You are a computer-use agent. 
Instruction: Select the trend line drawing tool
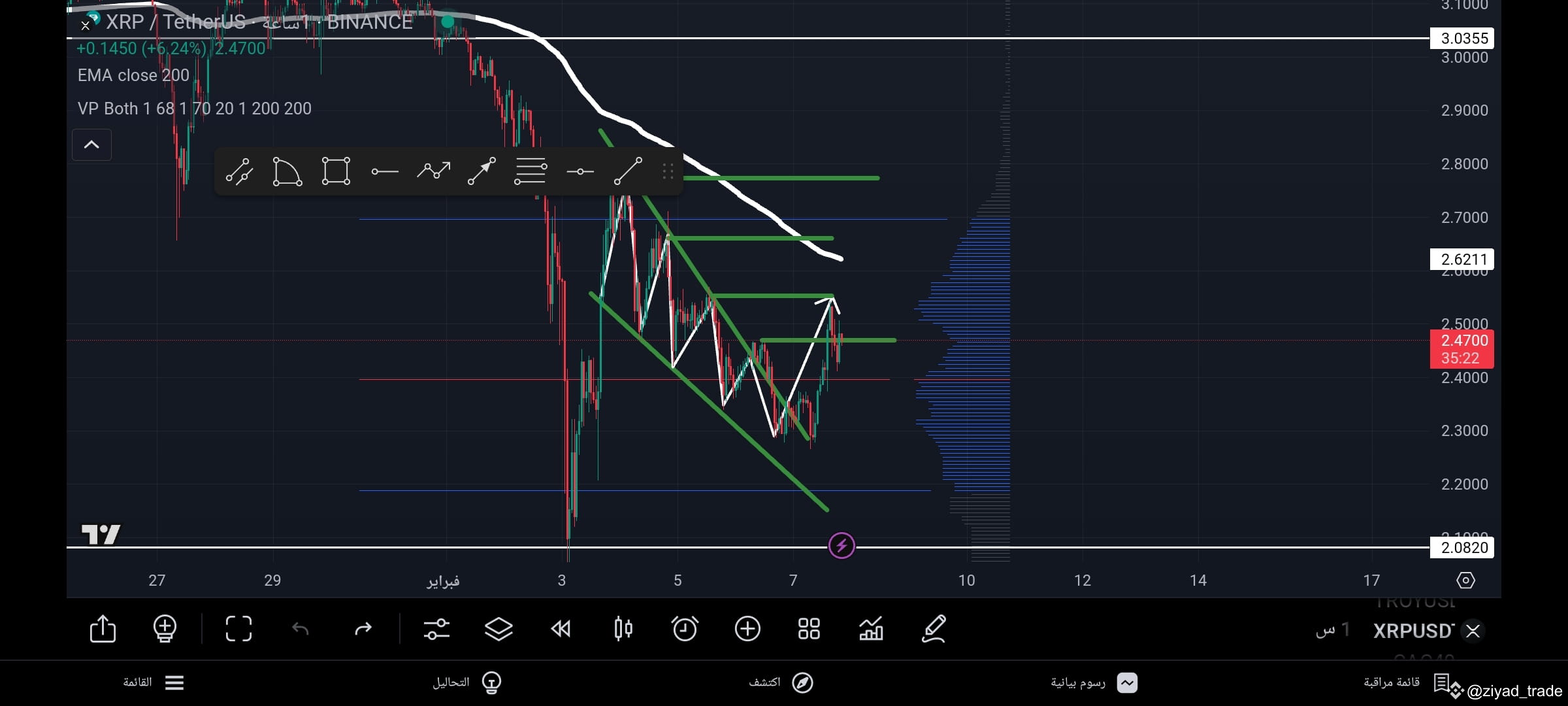point(629,171)
